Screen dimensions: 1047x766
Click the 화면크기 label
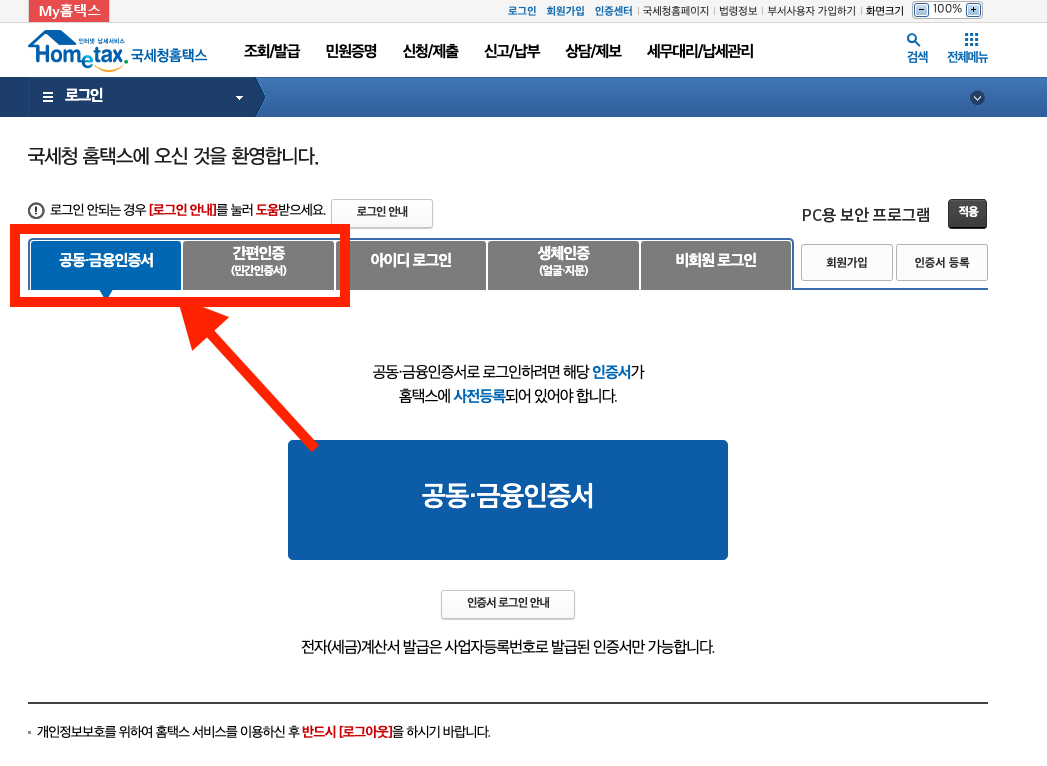[884, 11]
